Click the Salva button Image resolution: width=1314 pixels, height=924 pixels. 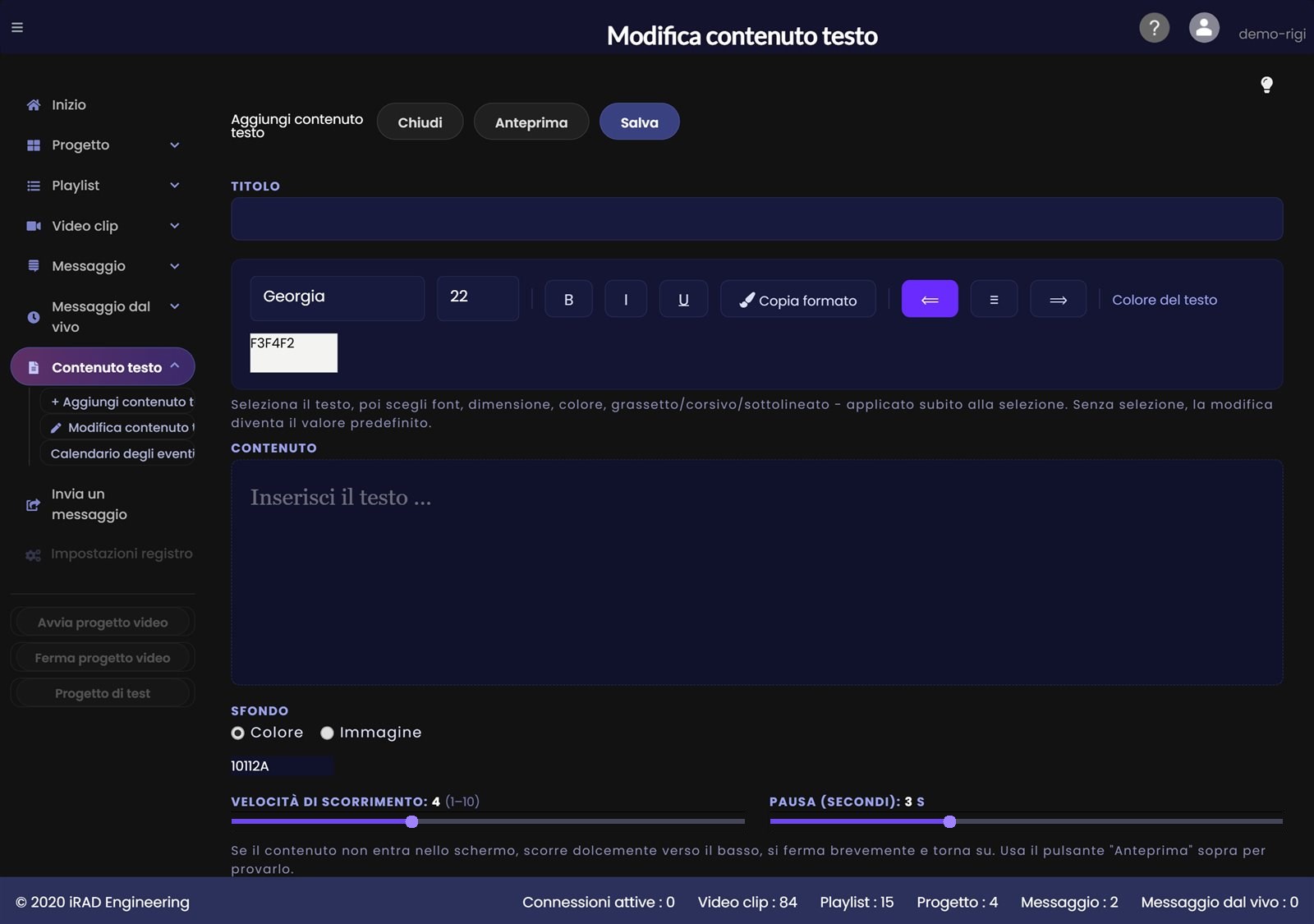tap(639, 122)
